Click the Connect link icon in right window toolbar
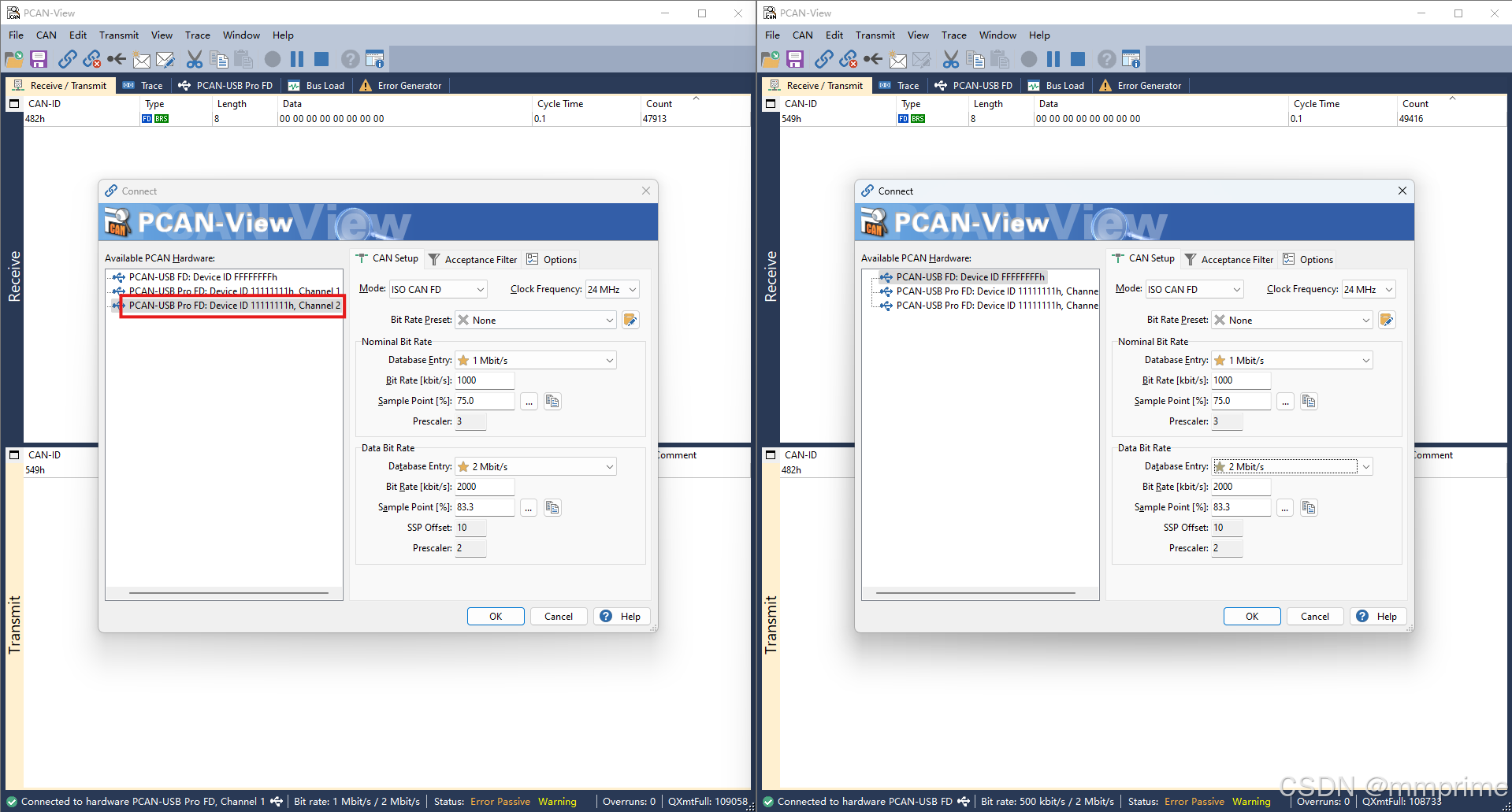The width and height of the screenshot is (1512, 812). (824, 59)
